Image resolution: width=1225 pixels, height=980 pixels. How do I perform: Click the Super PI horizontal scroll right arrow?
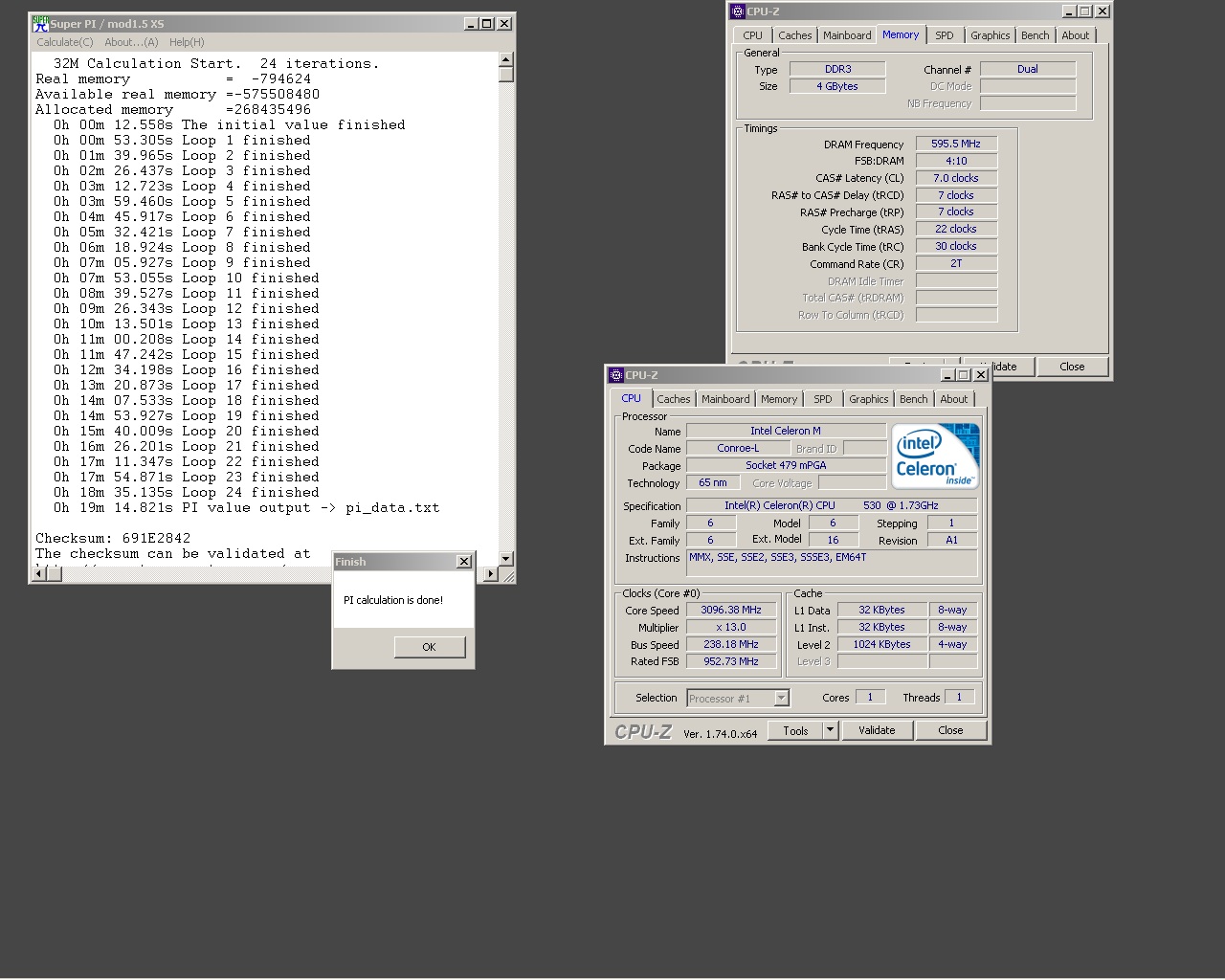pos(491,574)
